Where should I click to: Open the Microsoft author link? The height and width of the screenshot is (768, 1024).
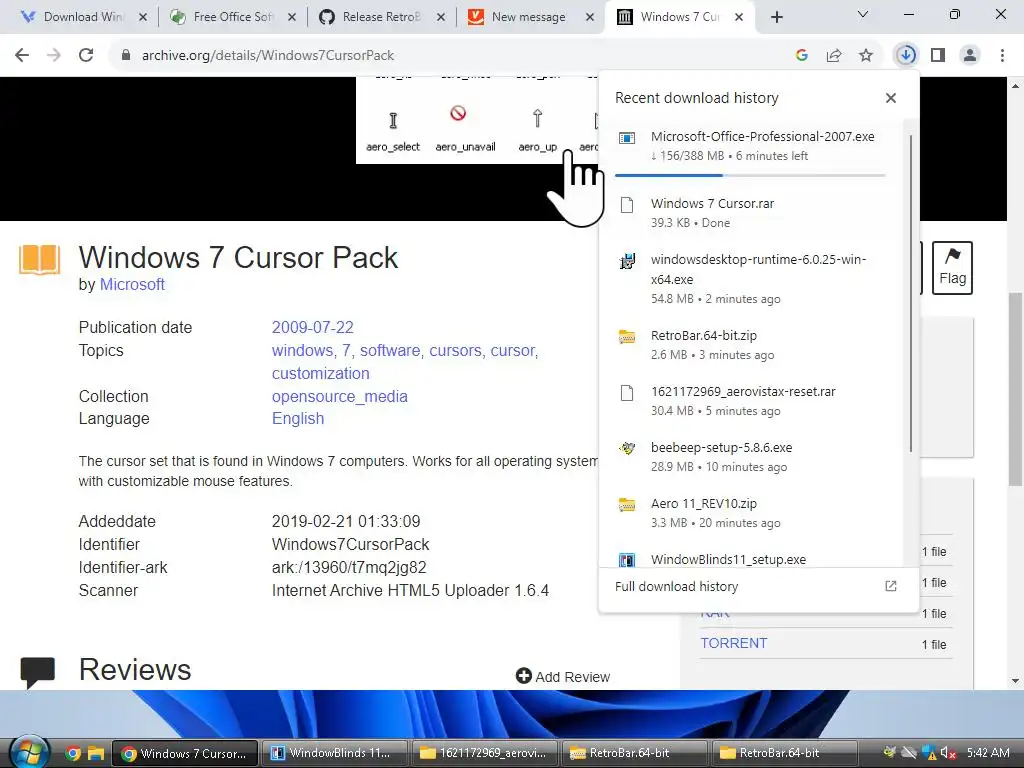[132, 285]
